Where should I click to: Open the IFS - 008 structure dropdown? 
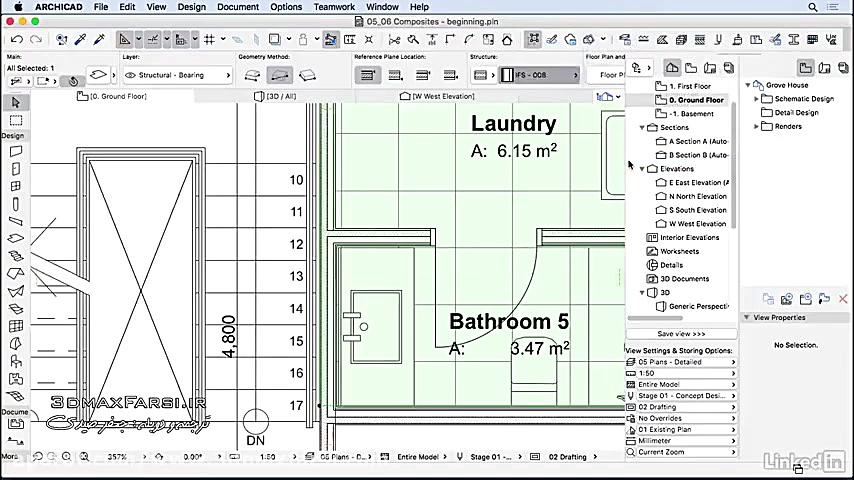540,75
